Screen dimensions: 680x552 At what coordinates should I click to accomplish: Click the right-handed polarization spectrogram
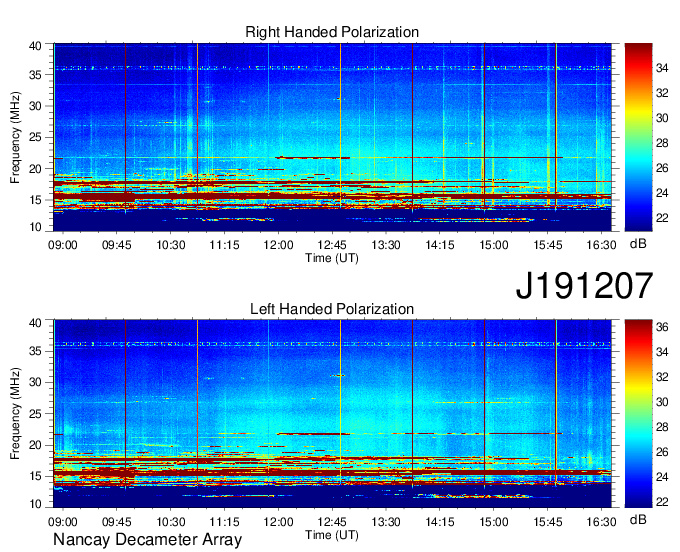333,137
